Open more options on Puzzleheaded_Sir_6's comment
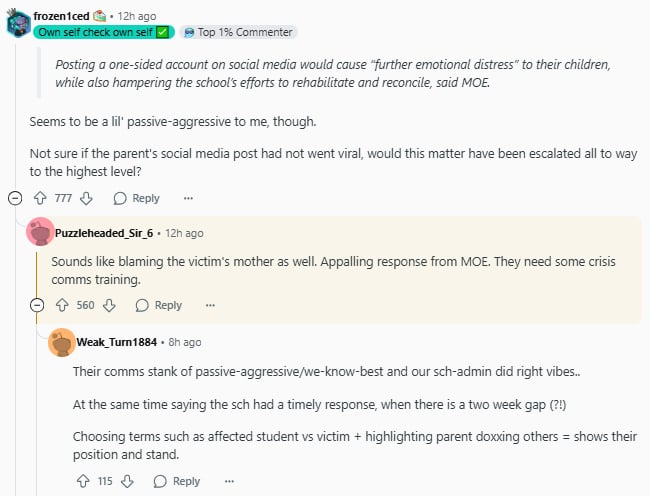650x496 pixels. click(210, 305)
